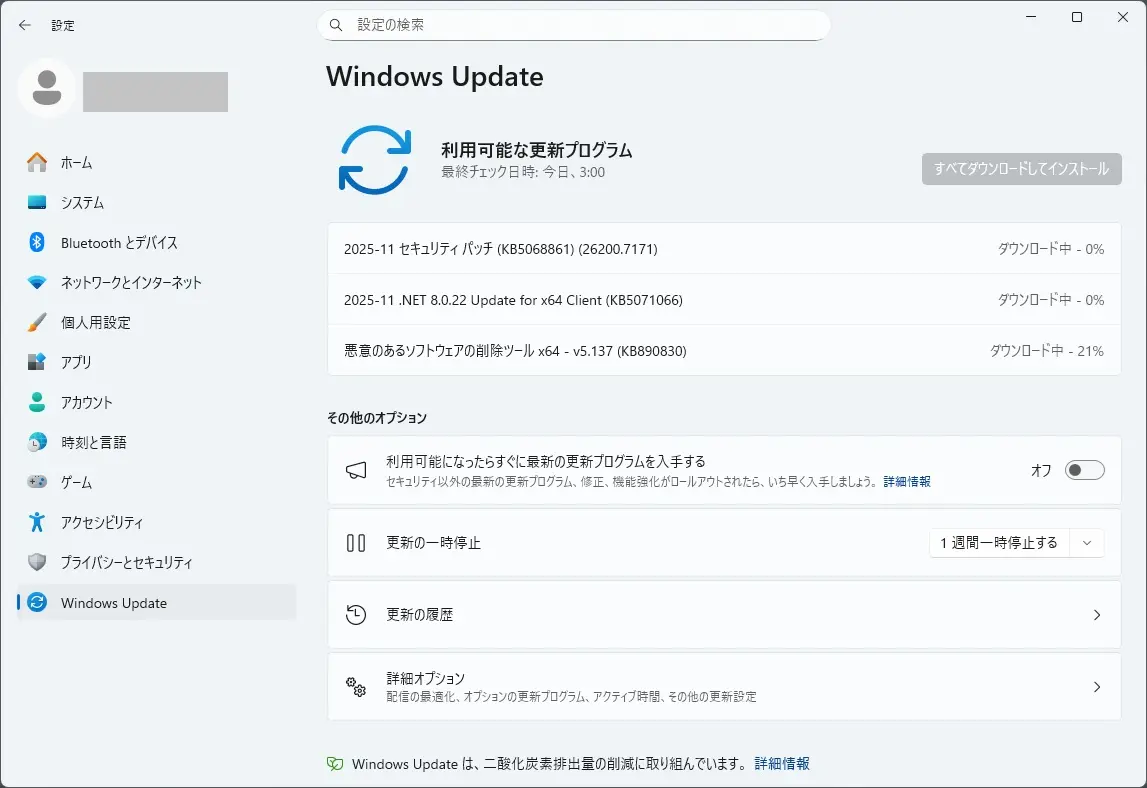The width and height of the screenshot is (1147, 788).
Task: Open personalization via paintbrush icon
Action: [x=37, y=322]
